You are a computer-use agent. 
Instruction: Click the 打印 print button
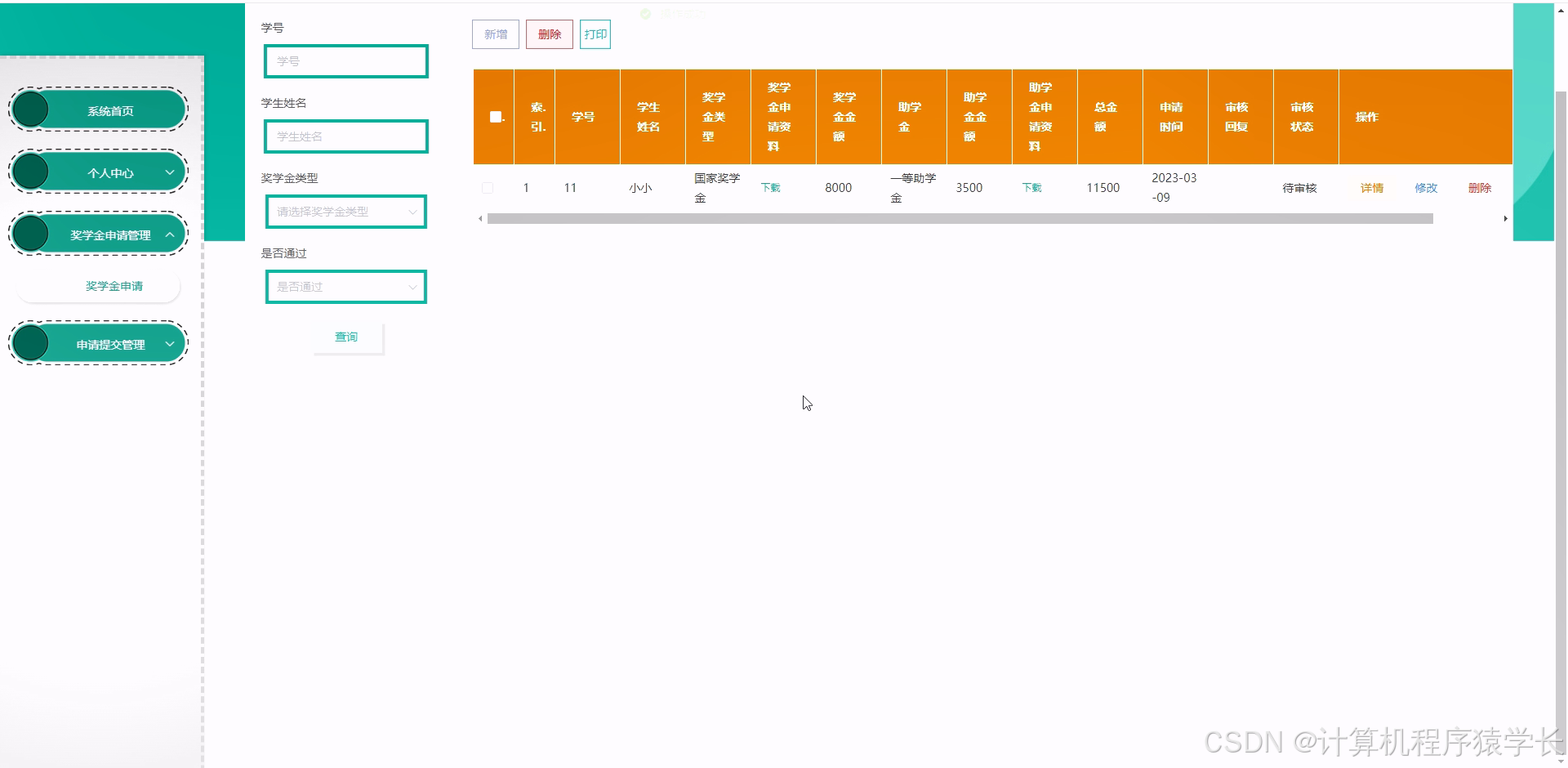pyautogui.click(x=595, y=34)
